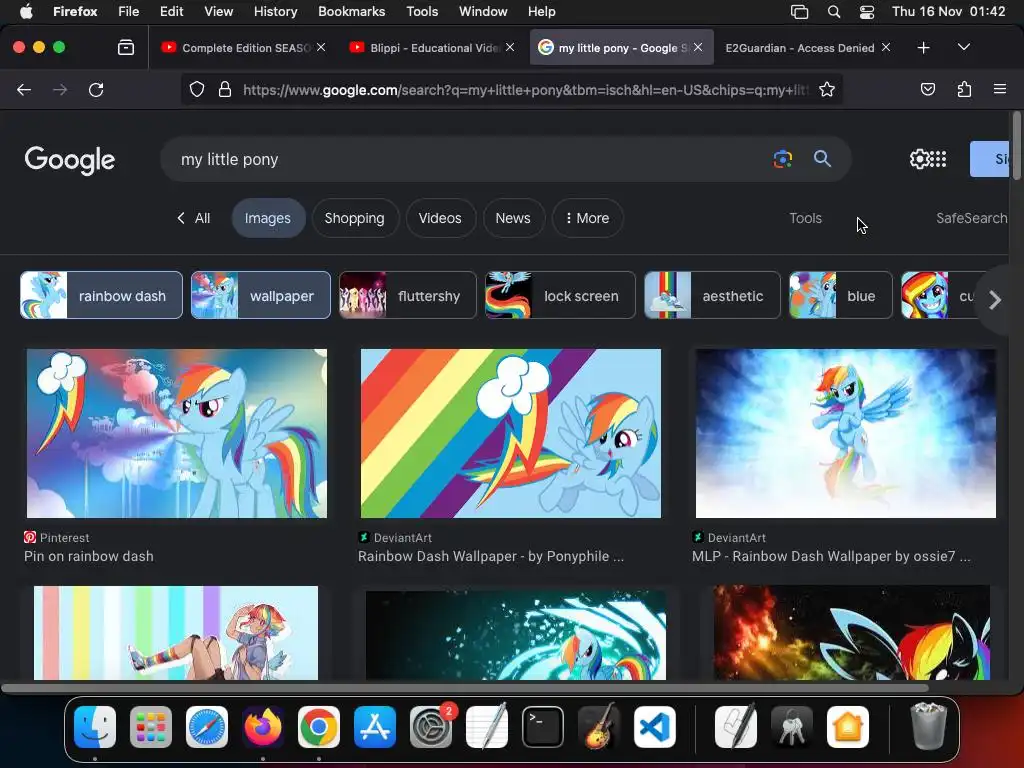Viewport: 1024px width, 768px height.
Task: Open MLP Rainbow Dash Wallpaper by ossie7 link
Action: 831,556
